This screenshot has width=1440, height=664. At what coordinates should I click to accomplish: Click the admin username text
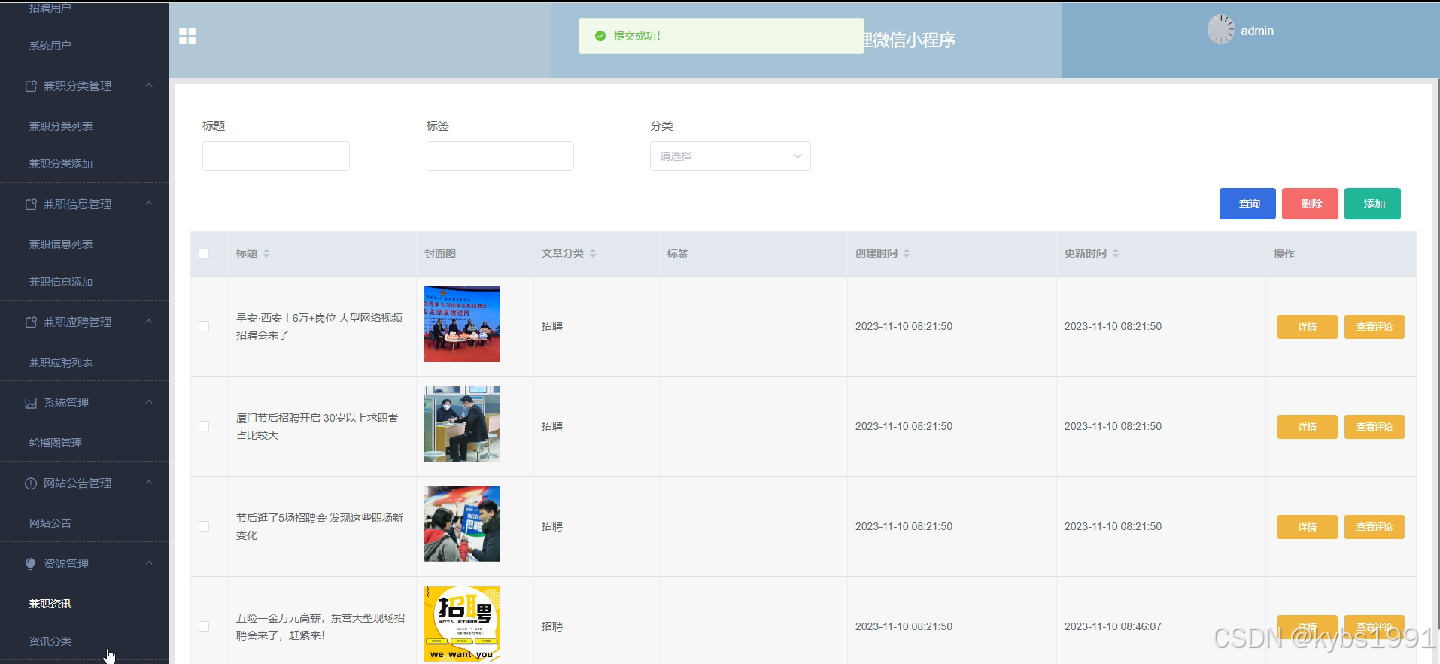[1257, 31]
